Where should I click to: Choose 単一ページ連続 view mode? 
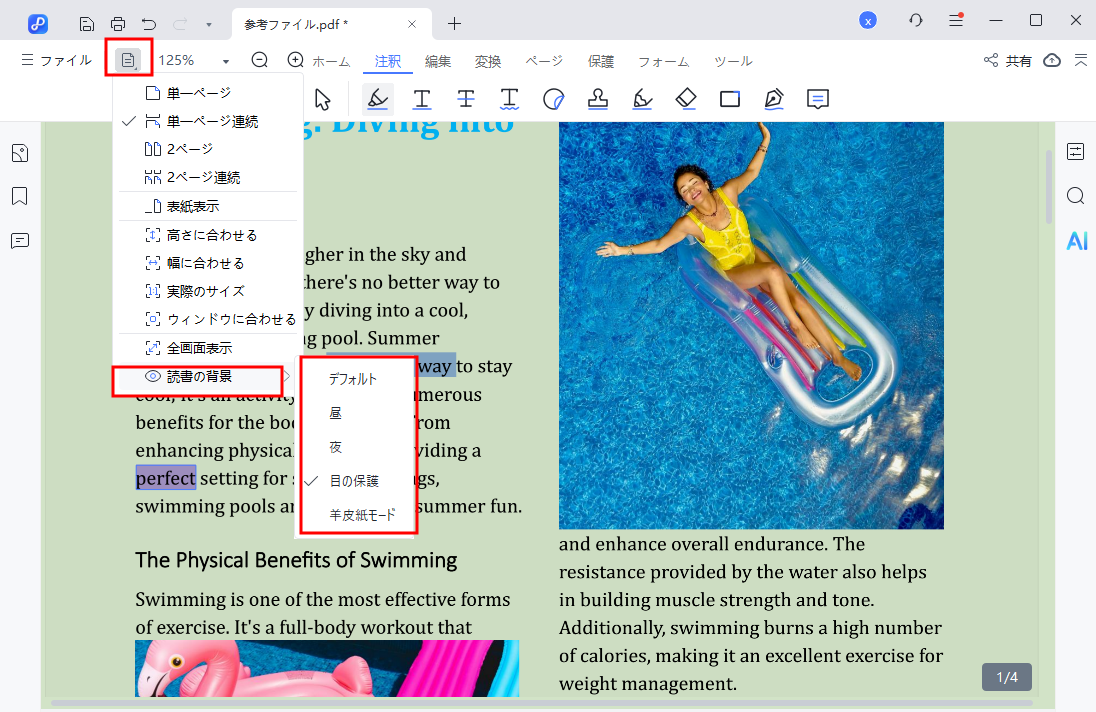[x=211, y=121]
